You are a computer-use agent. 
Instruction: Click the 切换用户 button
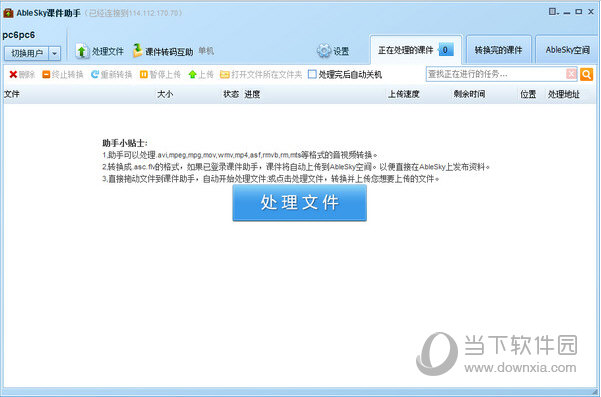point(26,53)
